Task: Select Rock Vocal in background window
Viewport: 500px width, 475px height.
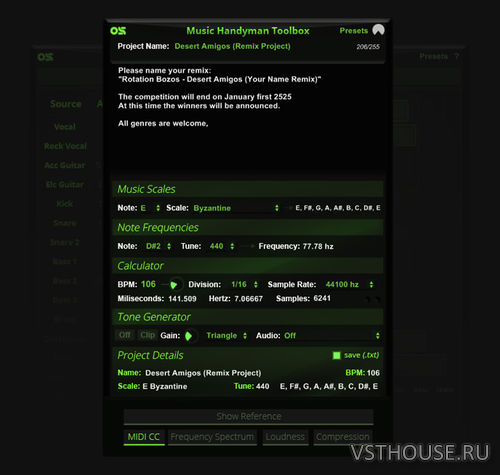Action: [x=65, y=146]
